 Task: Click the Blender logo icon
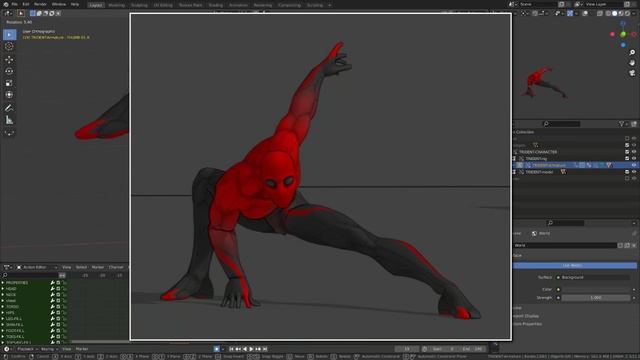[x=6, y=4]
